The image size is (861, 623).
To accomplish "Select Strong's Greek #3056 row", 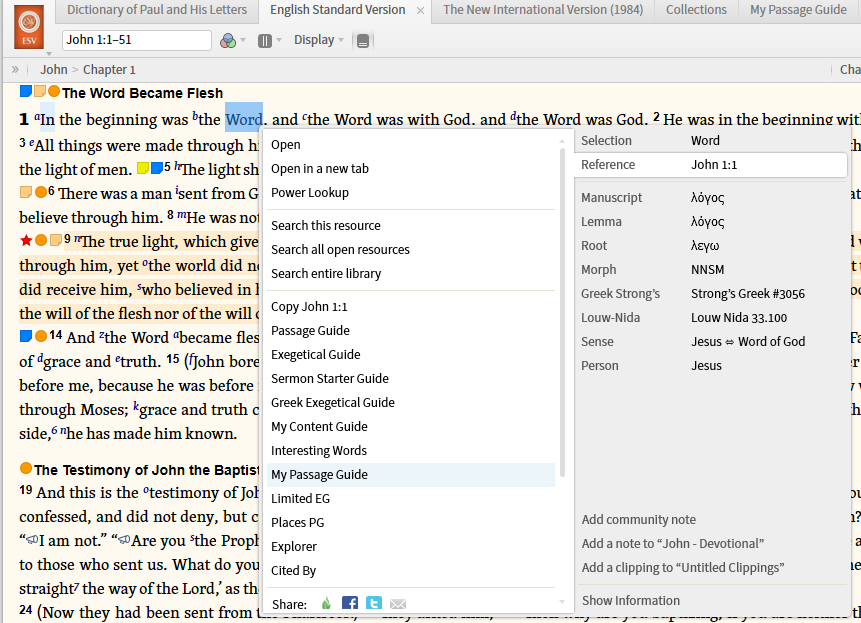I will click(712, 294).
